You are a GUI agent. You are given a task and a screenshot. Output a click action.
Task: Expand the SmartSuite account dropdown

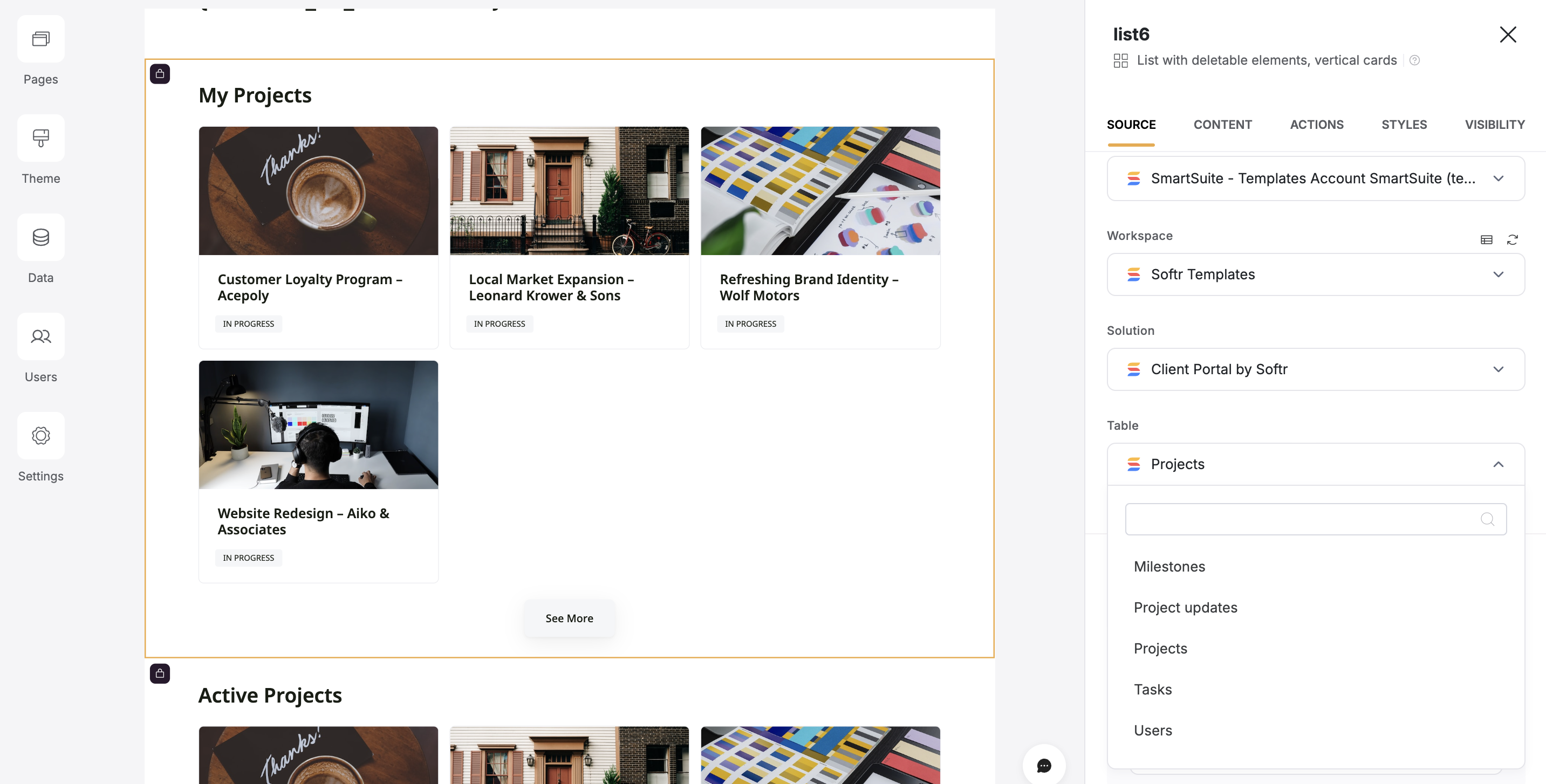pyautogui.click(x=1315, y=179)
